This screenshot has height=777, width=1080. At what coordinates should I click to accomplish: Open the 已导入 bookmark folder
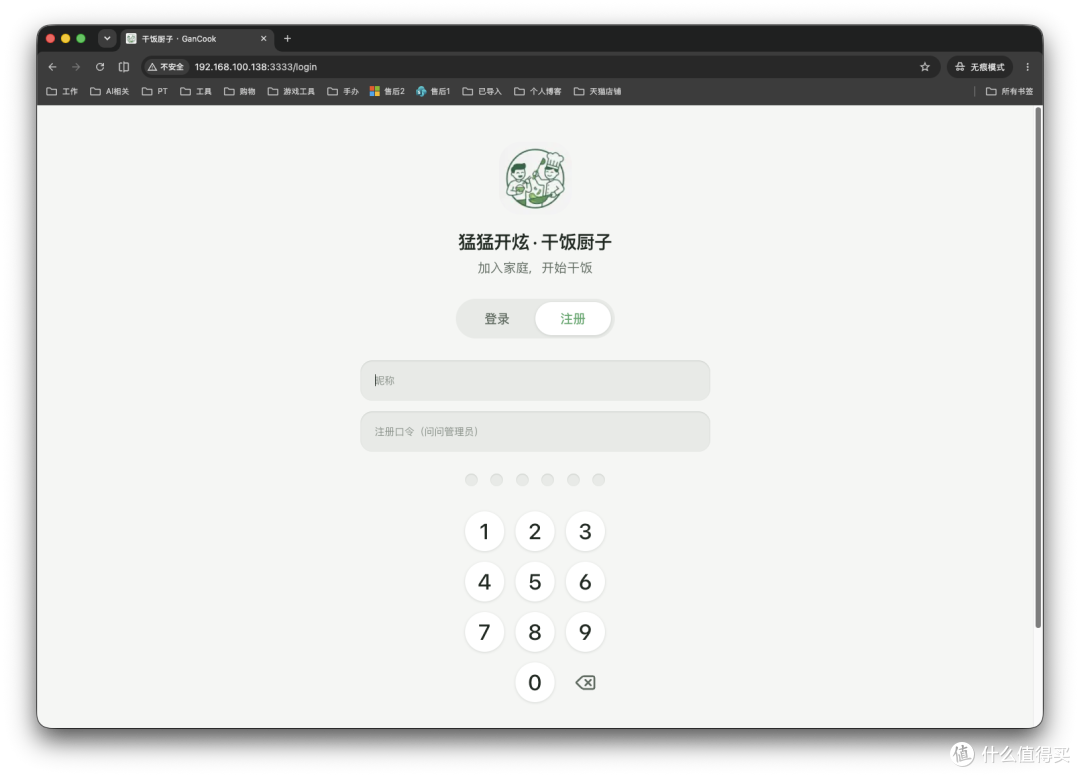pyautogui.click(x=482, y=91)
